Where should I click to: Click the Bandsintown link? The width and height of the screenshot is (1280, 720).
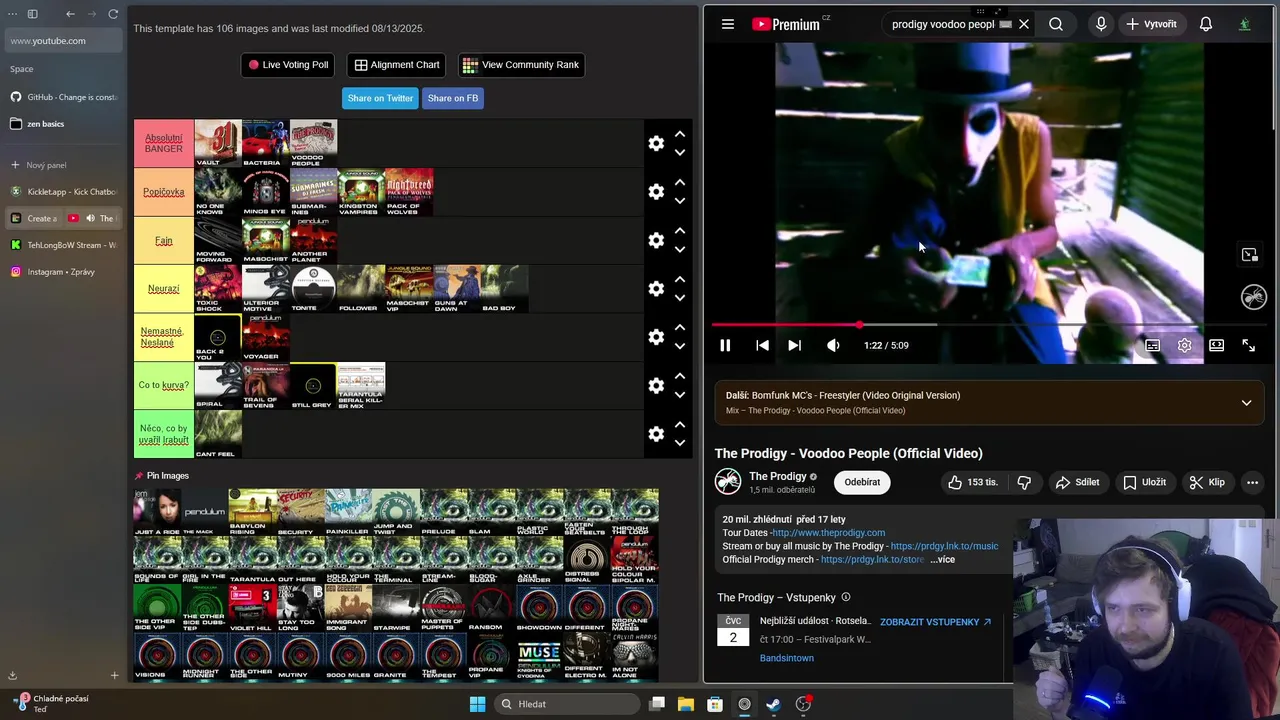[x=787, y=658]
